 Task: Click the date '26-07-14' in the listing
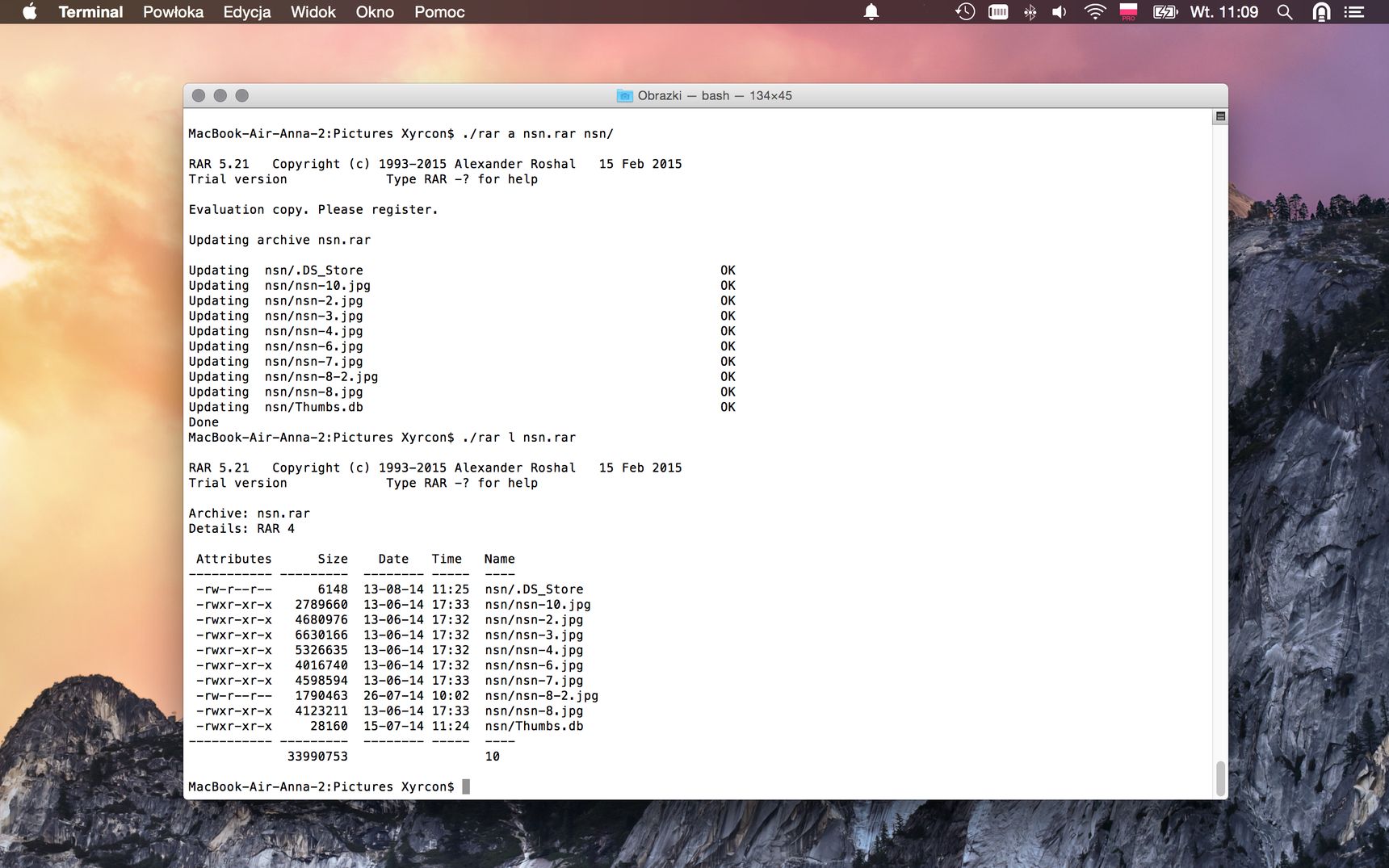tap(393, 695)
